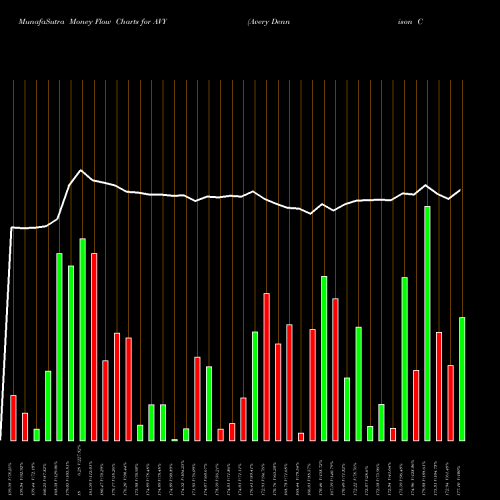Click the tallest green money flow bar
The image size is (500, 500).
(427, 323)
